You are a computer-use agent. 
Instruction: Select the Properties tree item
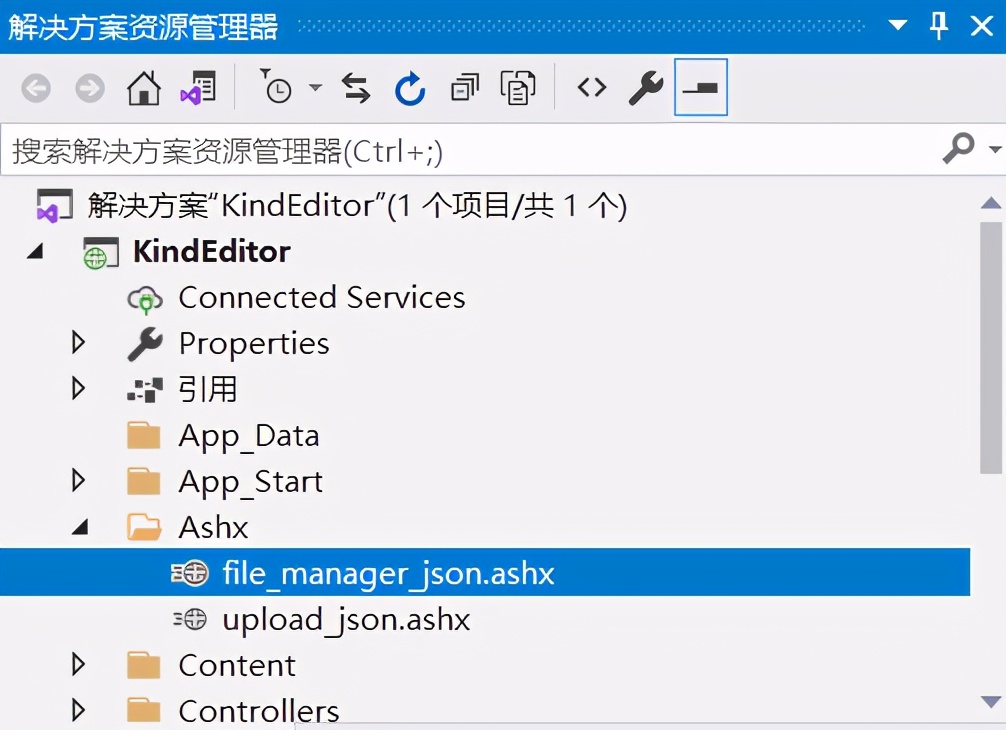pos(254,344)
